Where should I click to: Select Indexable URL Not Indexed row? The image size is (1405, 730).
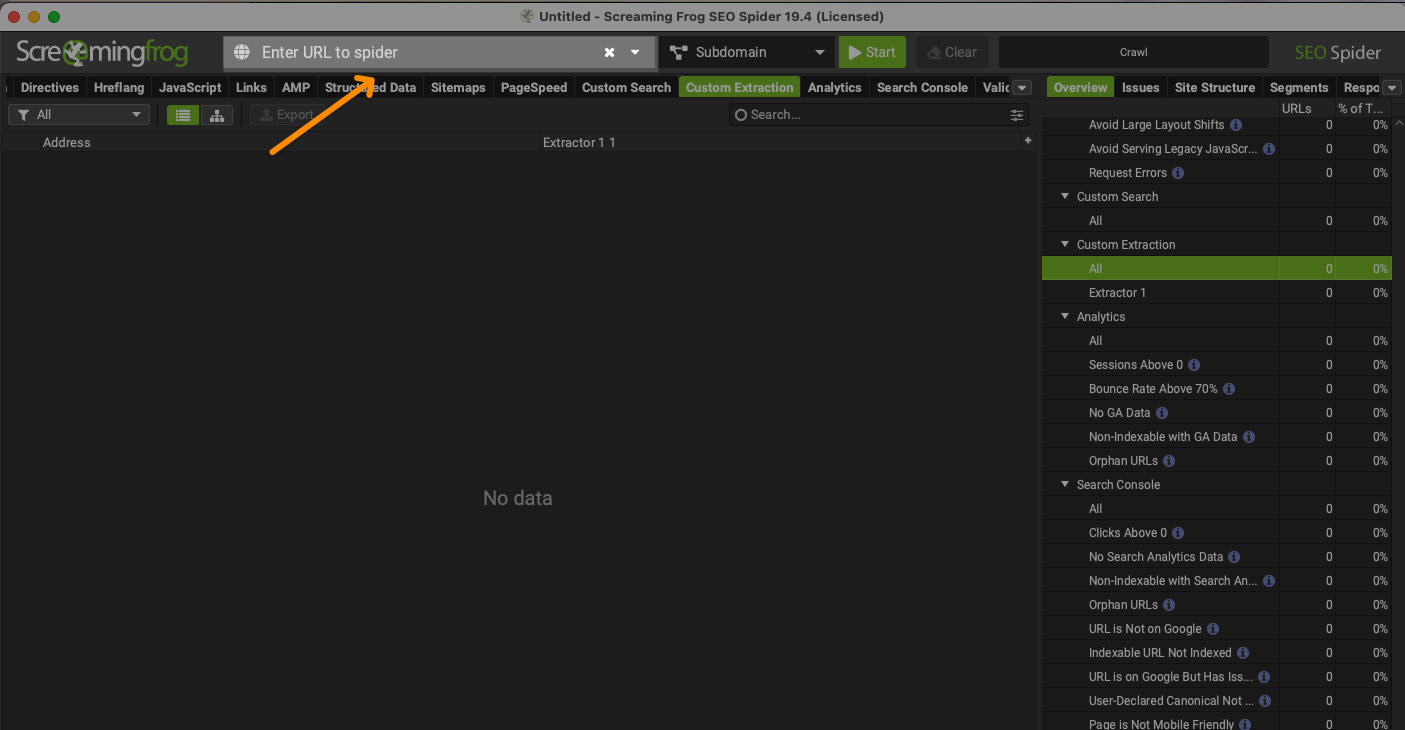pos(1216,653)
